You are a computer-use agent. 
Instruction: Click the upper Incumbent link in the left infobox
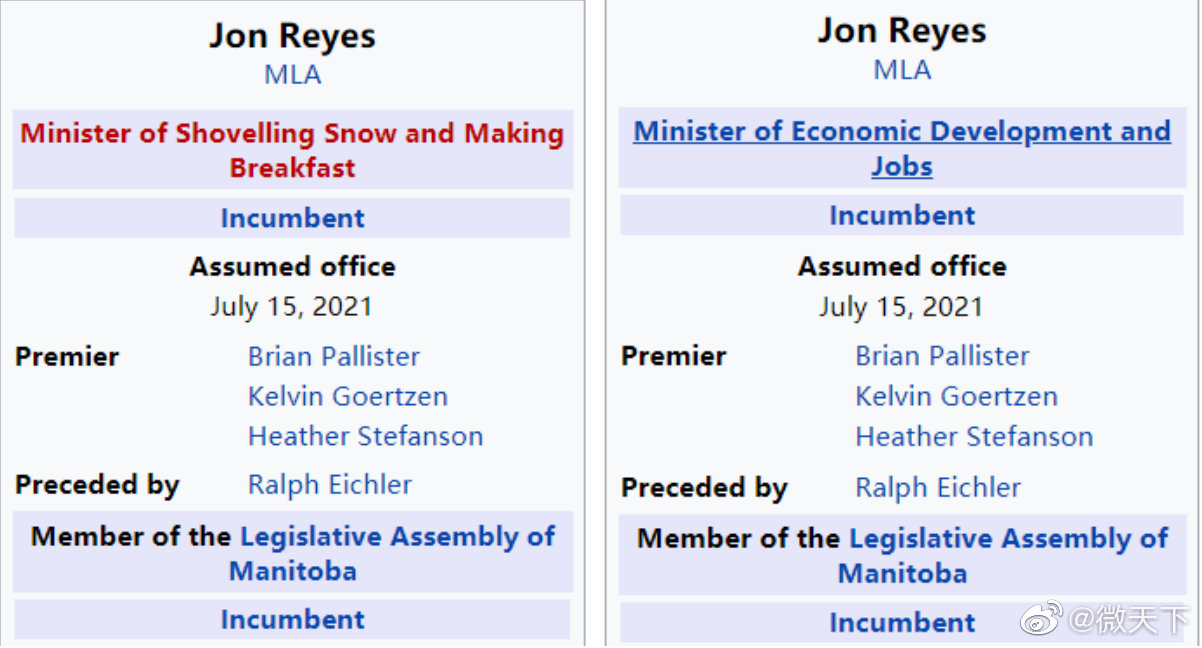tap(292, 218)
